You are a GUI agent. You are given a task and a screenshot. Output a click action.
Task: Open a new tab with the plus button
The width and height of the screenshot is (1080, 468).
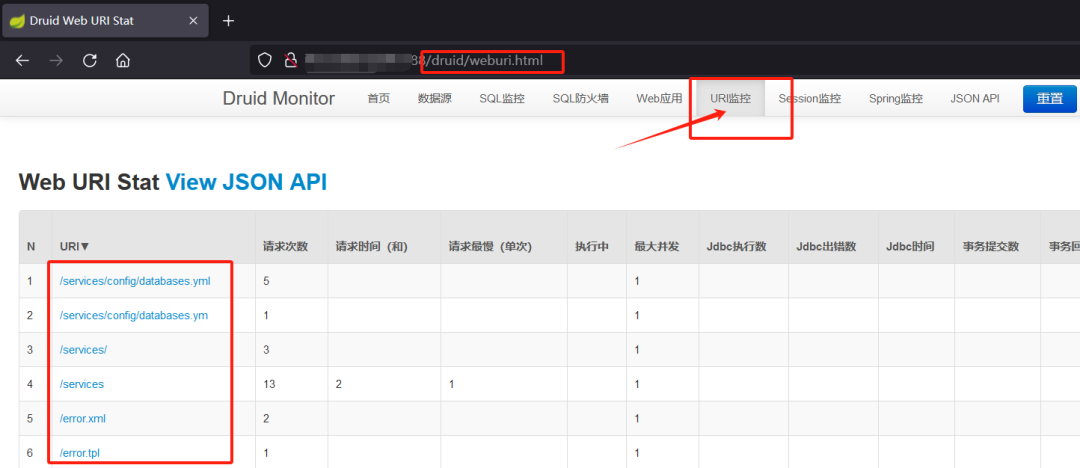[229, 21]
